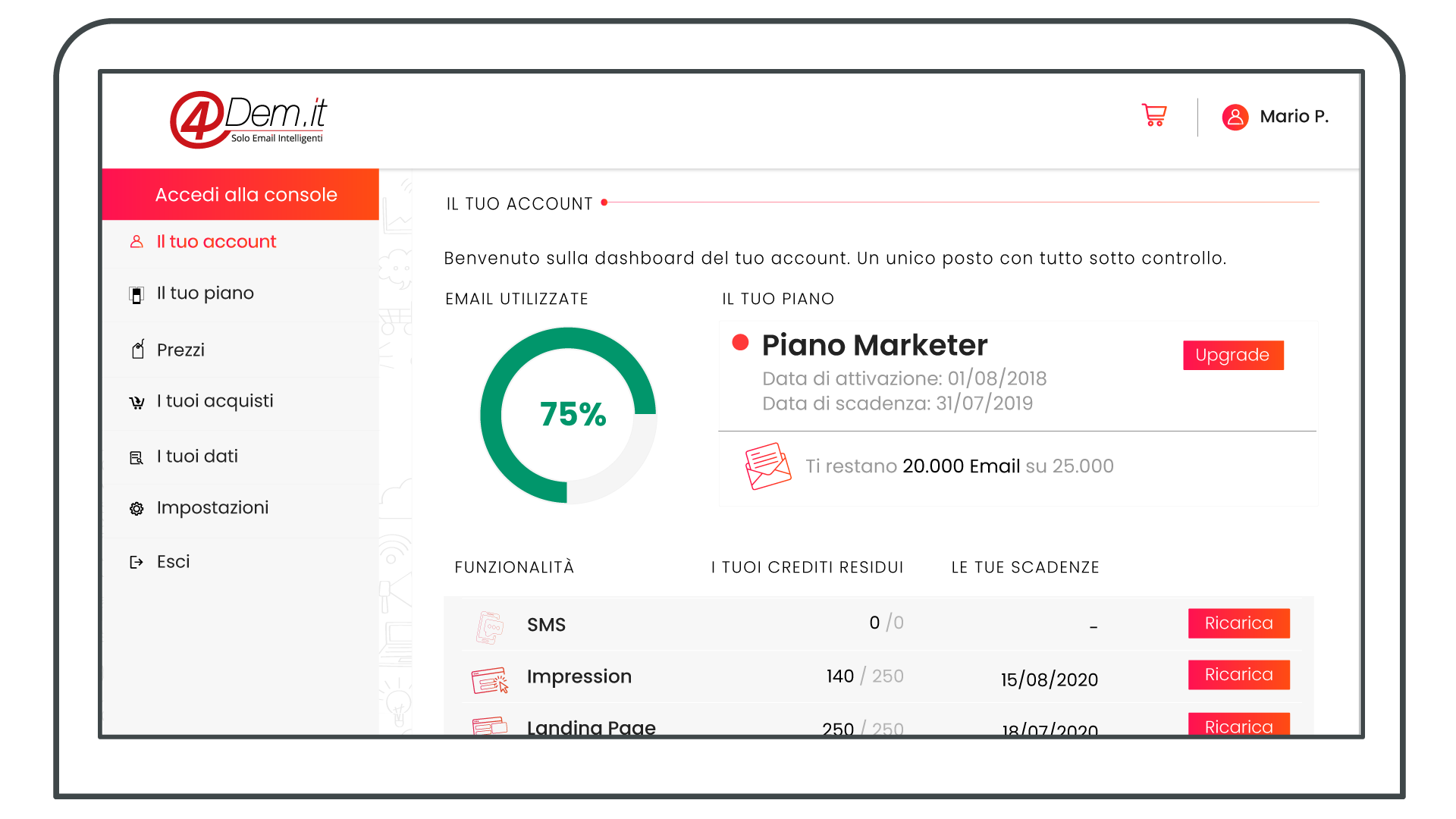1456x819 pixels.
Task: Click the Accedi alla console button
Action: 244,194
